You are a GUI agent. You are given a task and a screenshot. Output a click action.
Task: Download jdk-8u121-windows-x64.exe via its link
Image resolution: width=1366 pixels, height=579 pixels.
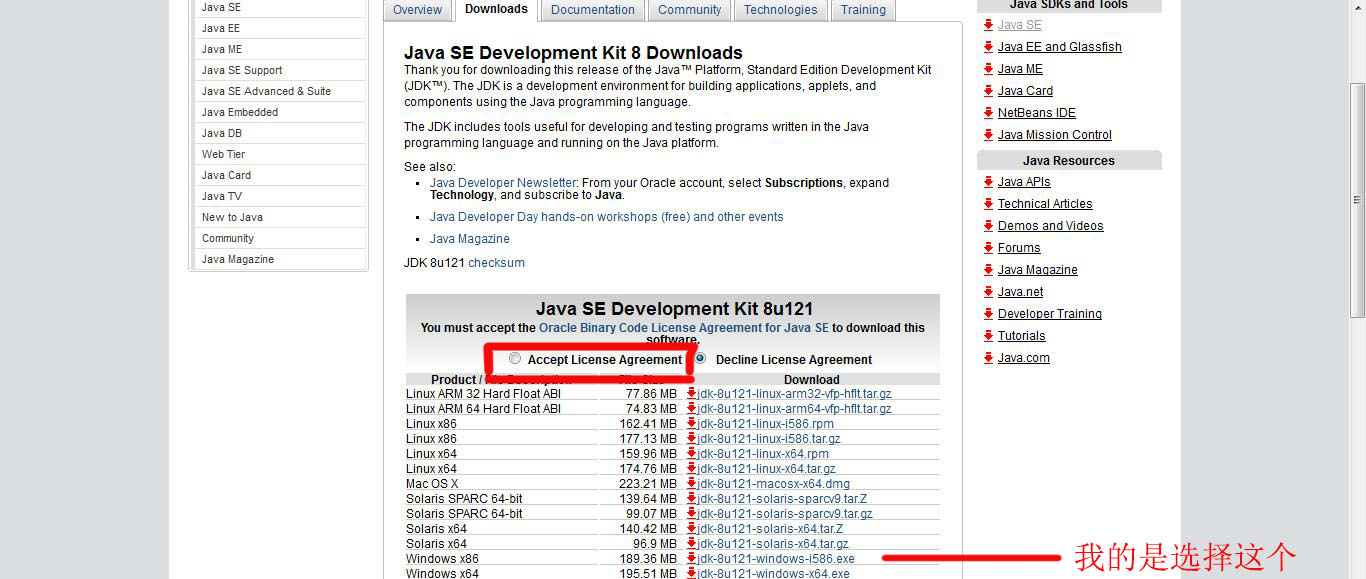tap(768, 573)
